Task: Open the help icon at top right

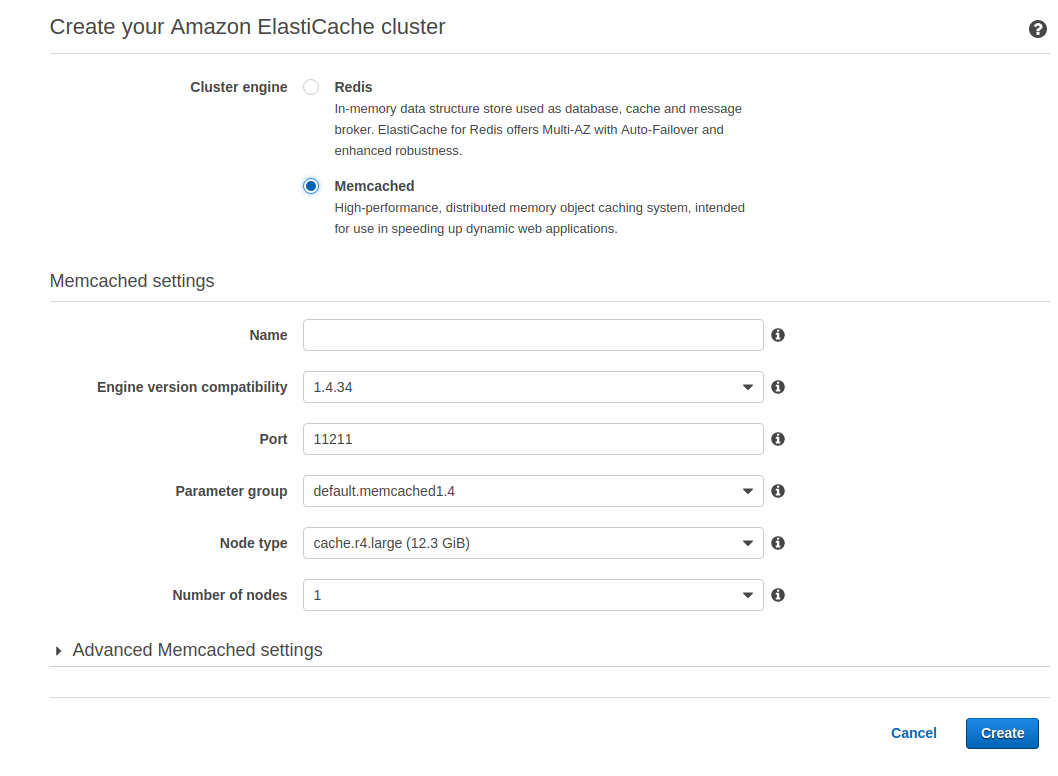Action: 1038,29
